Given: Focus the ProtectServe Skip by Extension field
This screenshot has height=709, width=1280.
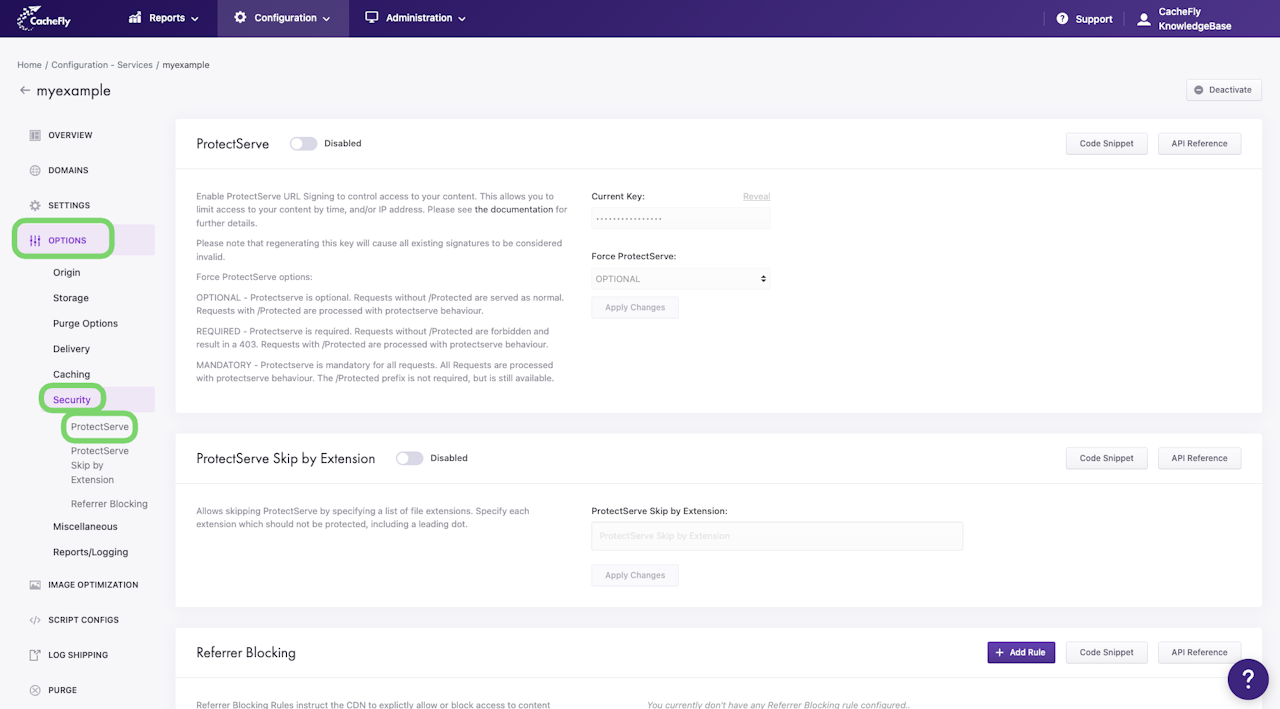Looking at the screenshot, I should [776, 536].
